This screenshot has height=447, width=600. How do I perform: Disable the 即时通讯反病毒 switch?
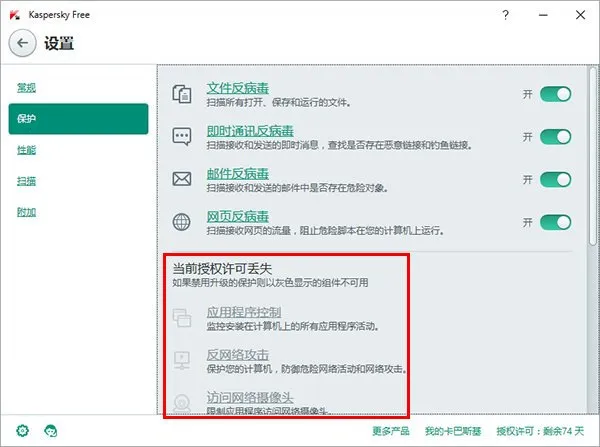[x=555, y=136]
